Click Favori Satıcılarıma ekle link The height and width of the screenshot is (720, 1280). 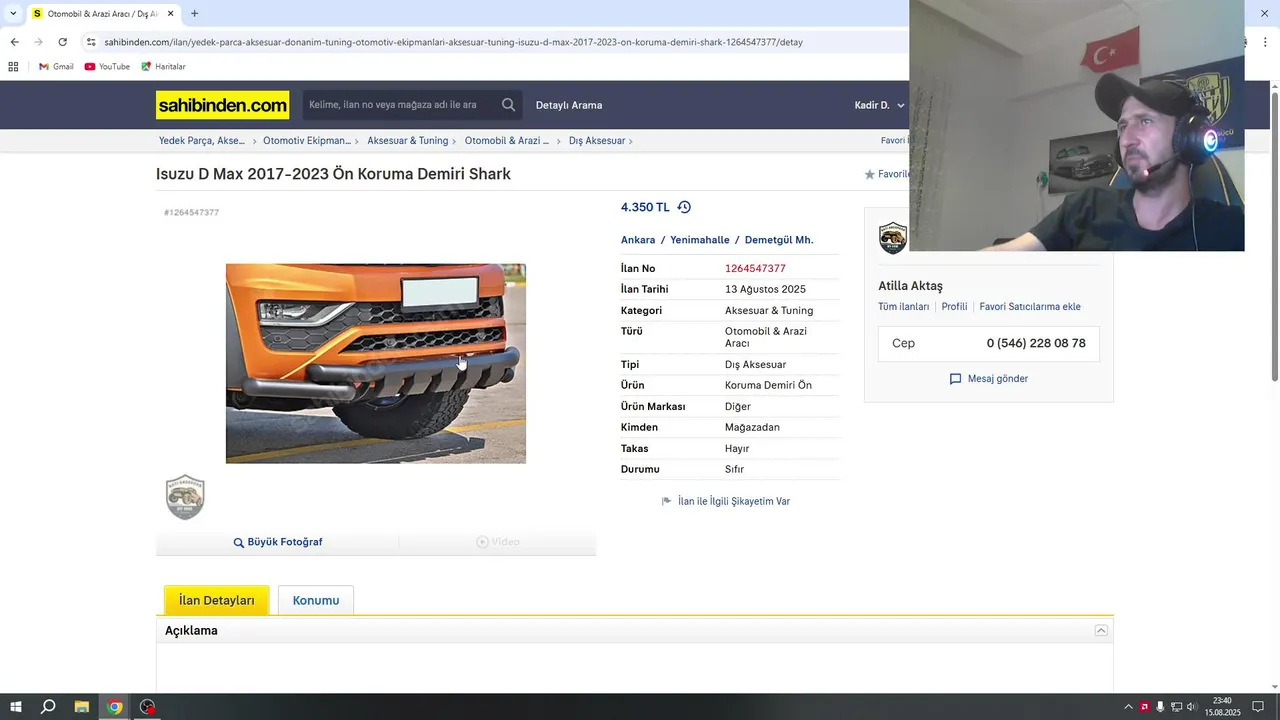[x=1030, y=307]
